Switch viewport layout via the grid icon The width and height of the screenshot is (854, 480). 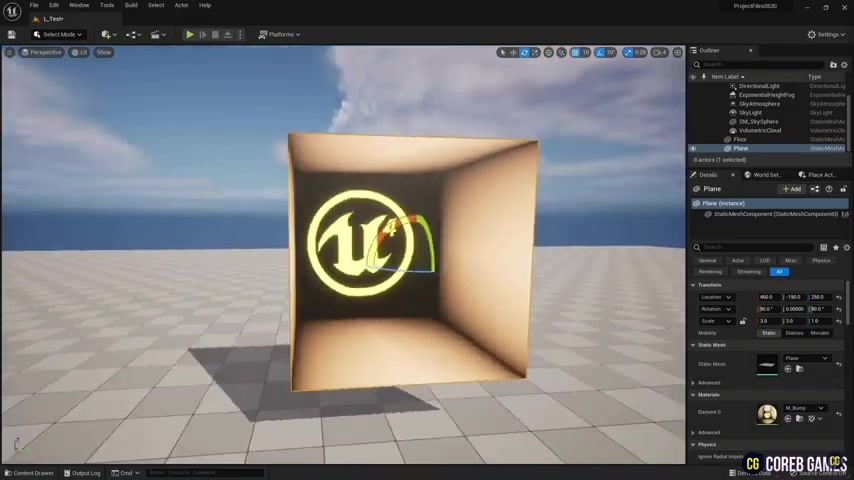[x=678, y=52]
